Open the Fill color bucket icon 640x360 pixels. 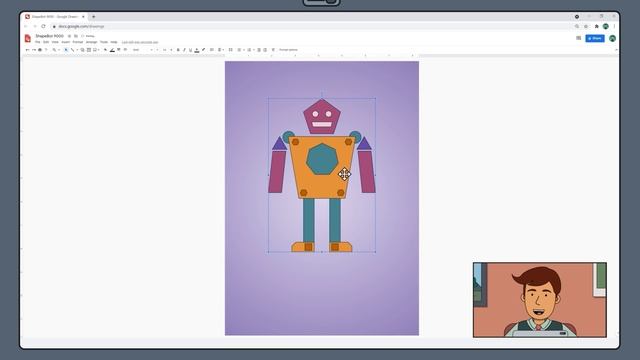[105, 50]
